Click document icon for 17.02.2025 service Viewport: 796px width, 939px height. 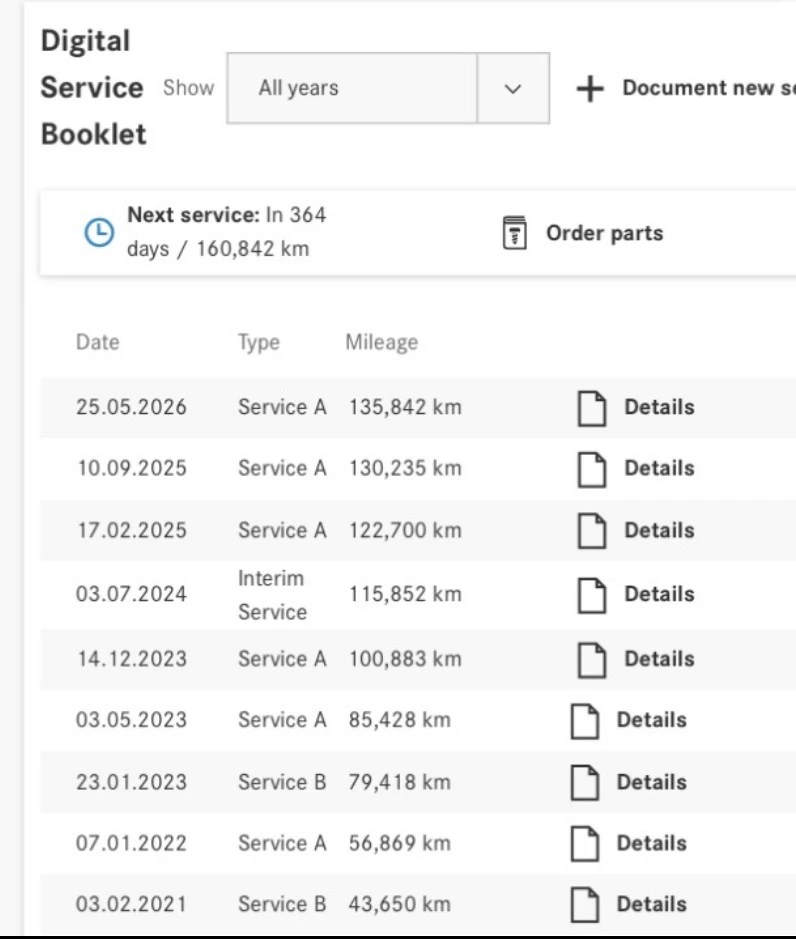click(x=592, y=531)
